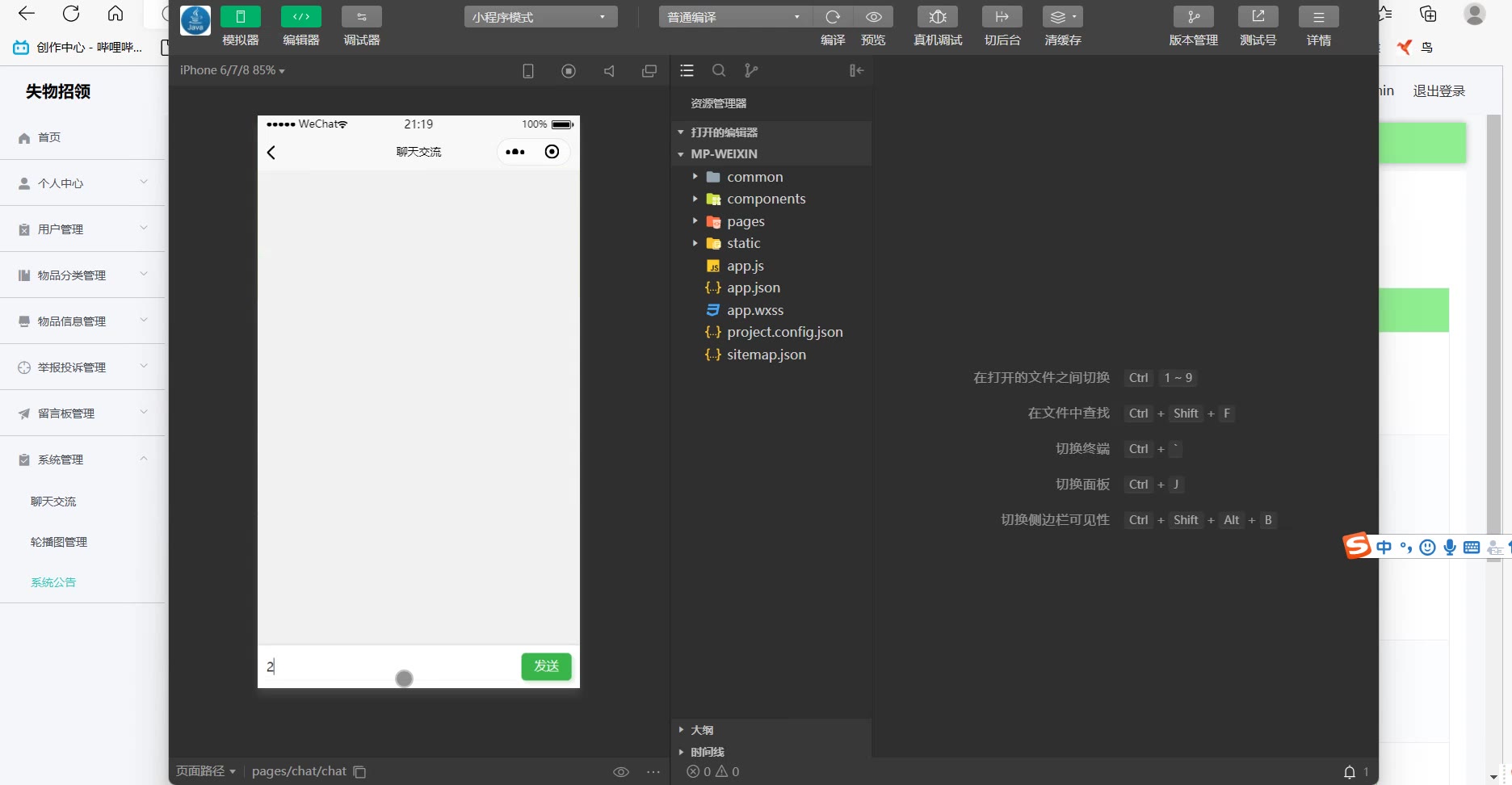Toggle the 模拟器 simulator panel button
The height and width of the screenshot is (785, 1512).
(x=240, y=17)
